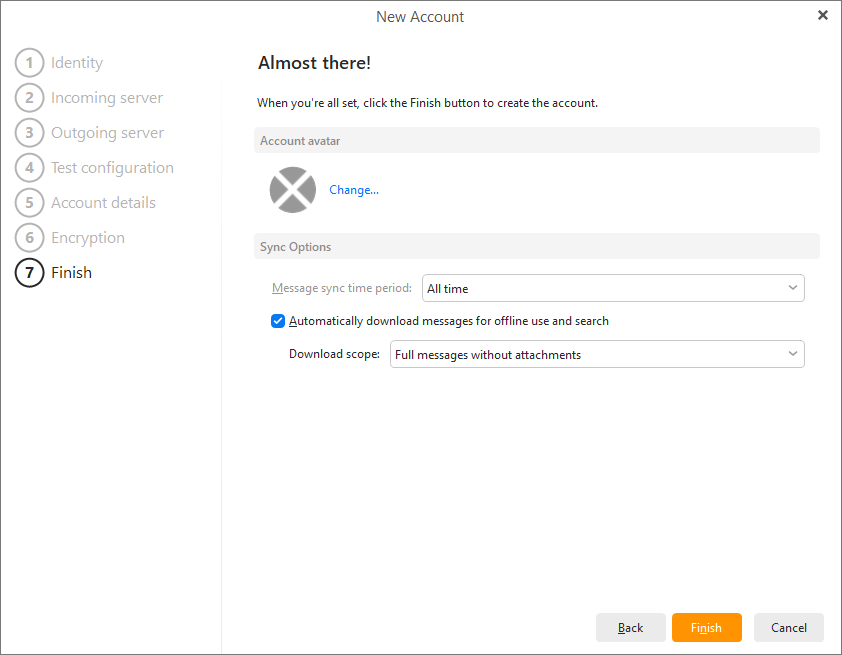Click the Change... avatar link
Image resolution: width=842 pixels, height=655 pixels.
(354, 190)
